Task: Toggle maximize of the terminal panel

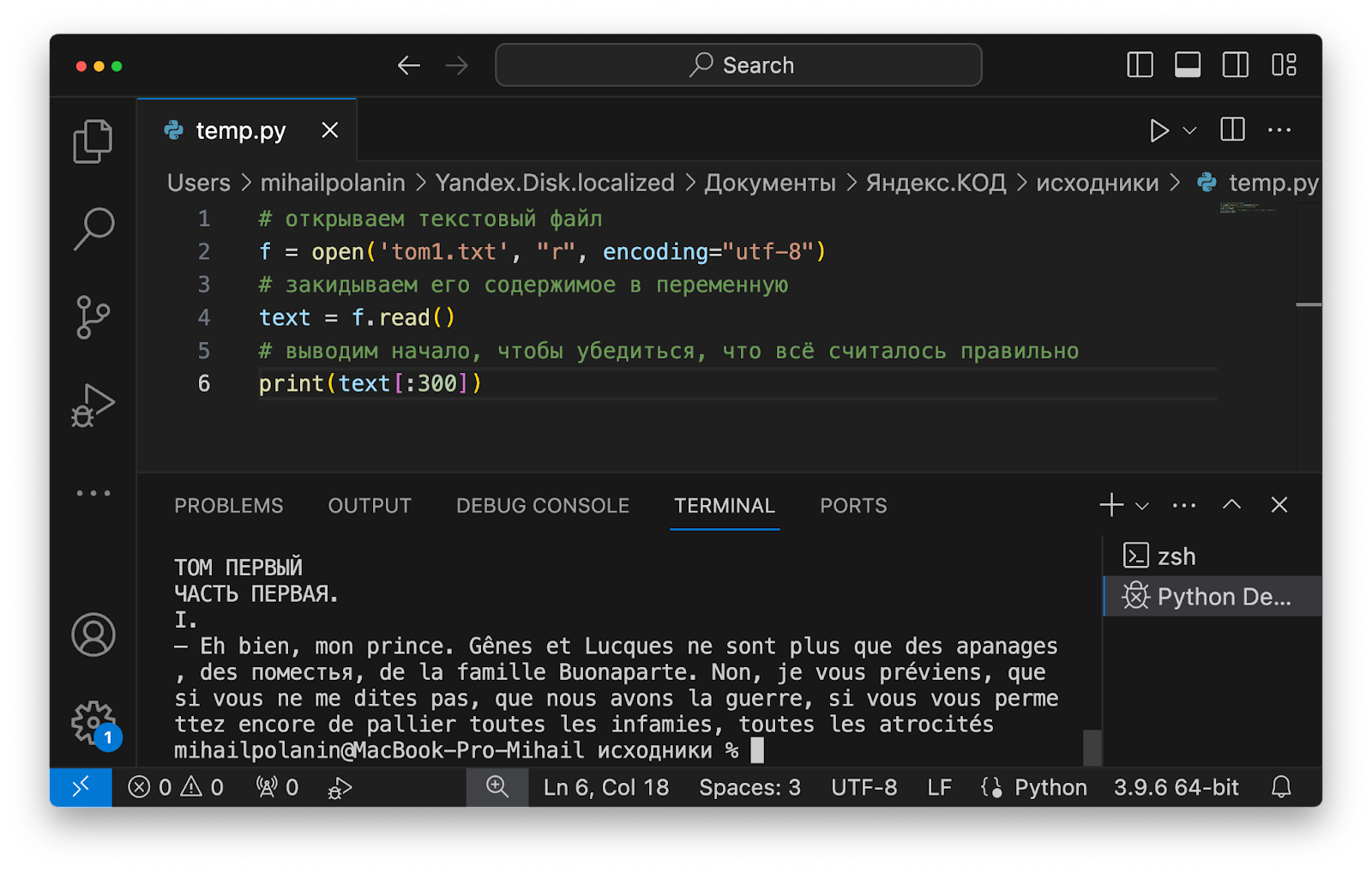Action: pyautogui.click(x=1232, y=505)
